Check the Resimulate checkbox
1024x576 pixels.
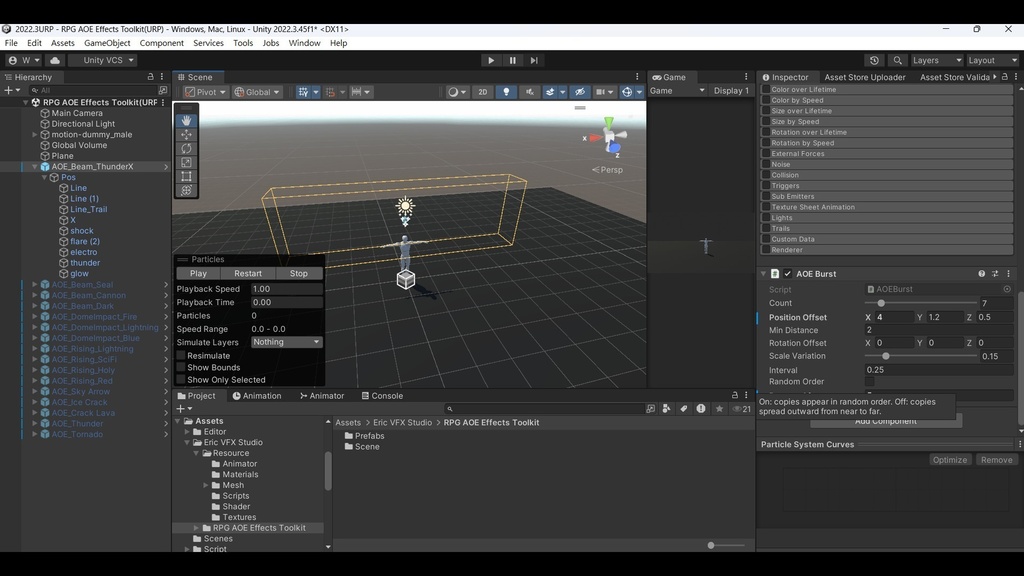(182, 356)
